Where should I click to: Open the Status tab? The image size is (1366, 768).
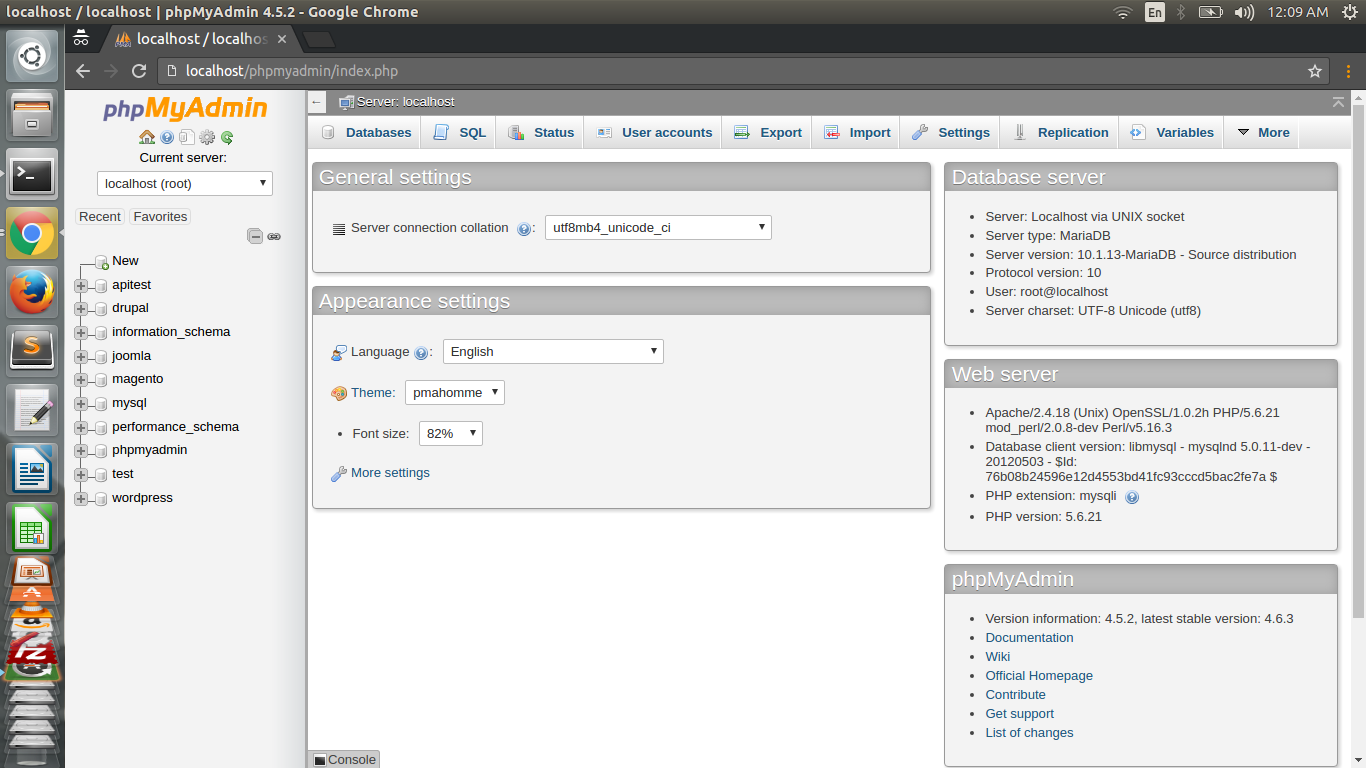[x=541, y=132]
